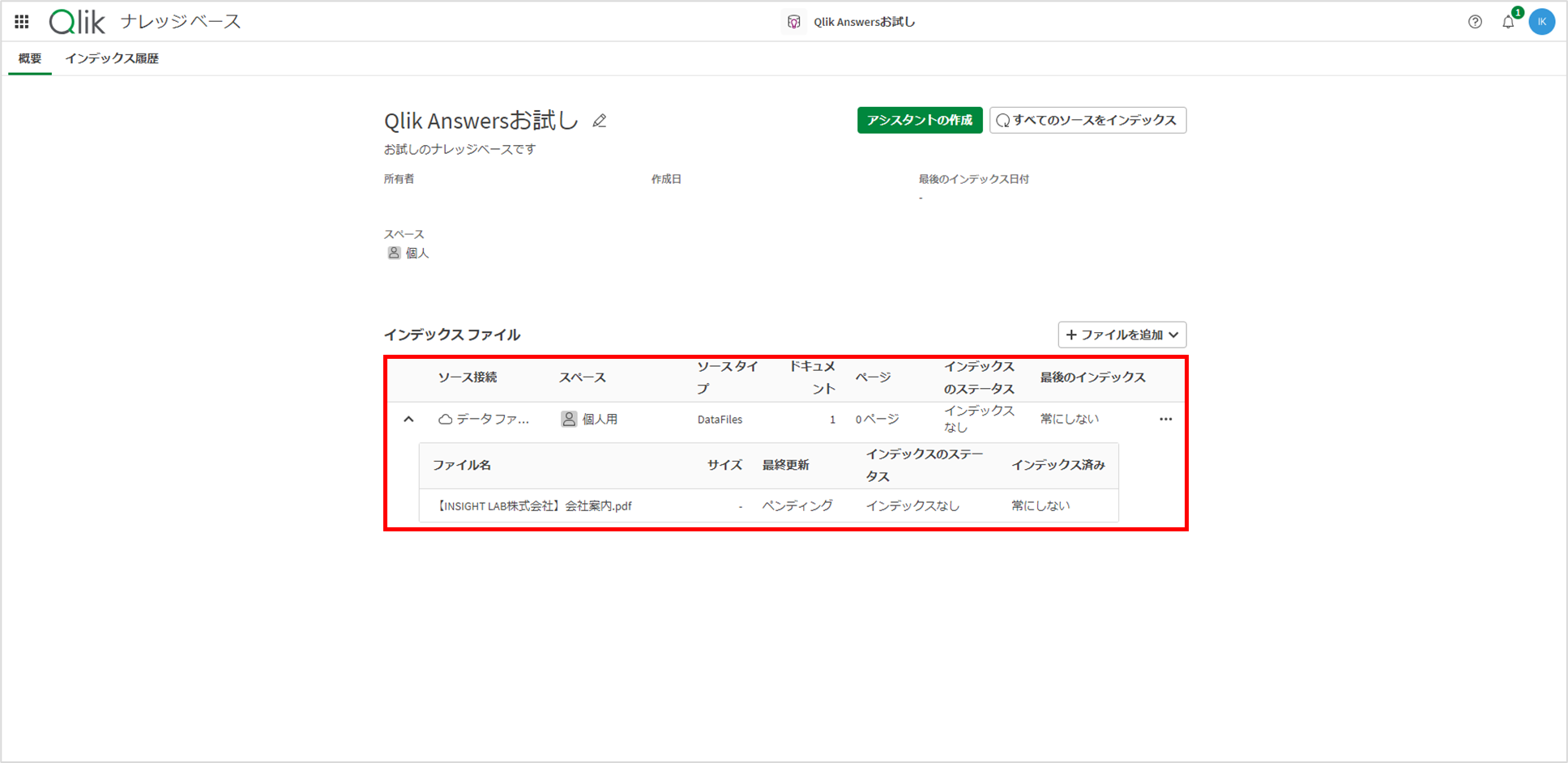Click the 最終更新 column header

[x=785, y=465]
